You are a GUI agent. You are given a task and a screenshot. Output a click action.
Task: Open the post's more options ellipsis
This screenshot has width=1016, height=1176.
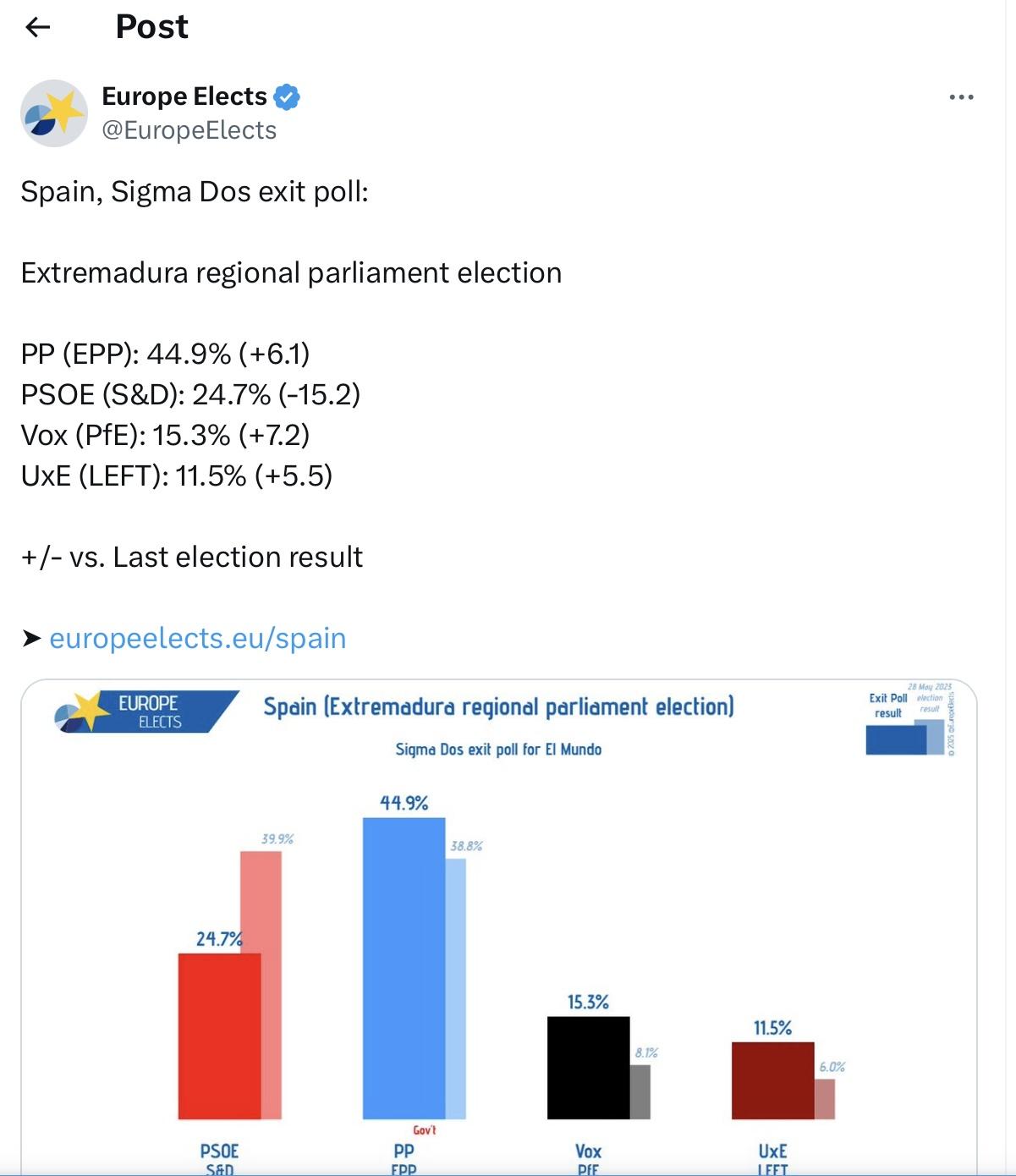coord(961,97)
